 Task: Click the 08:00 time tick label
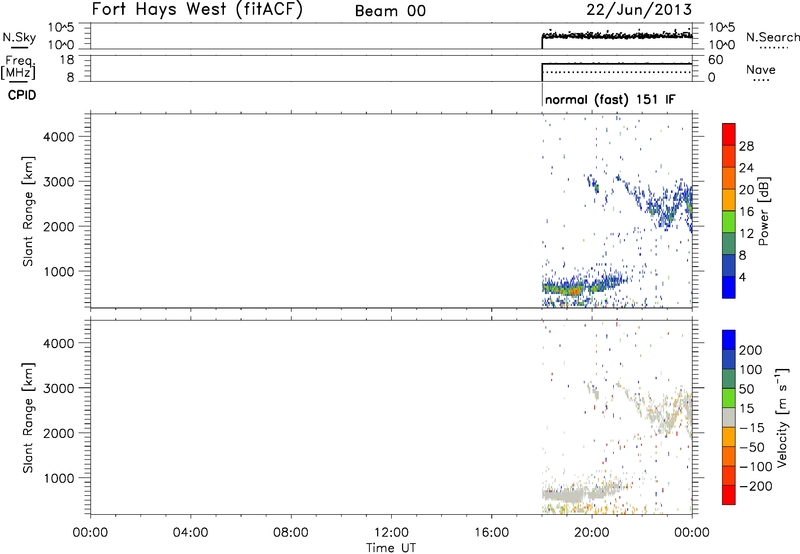click(291, 533)
